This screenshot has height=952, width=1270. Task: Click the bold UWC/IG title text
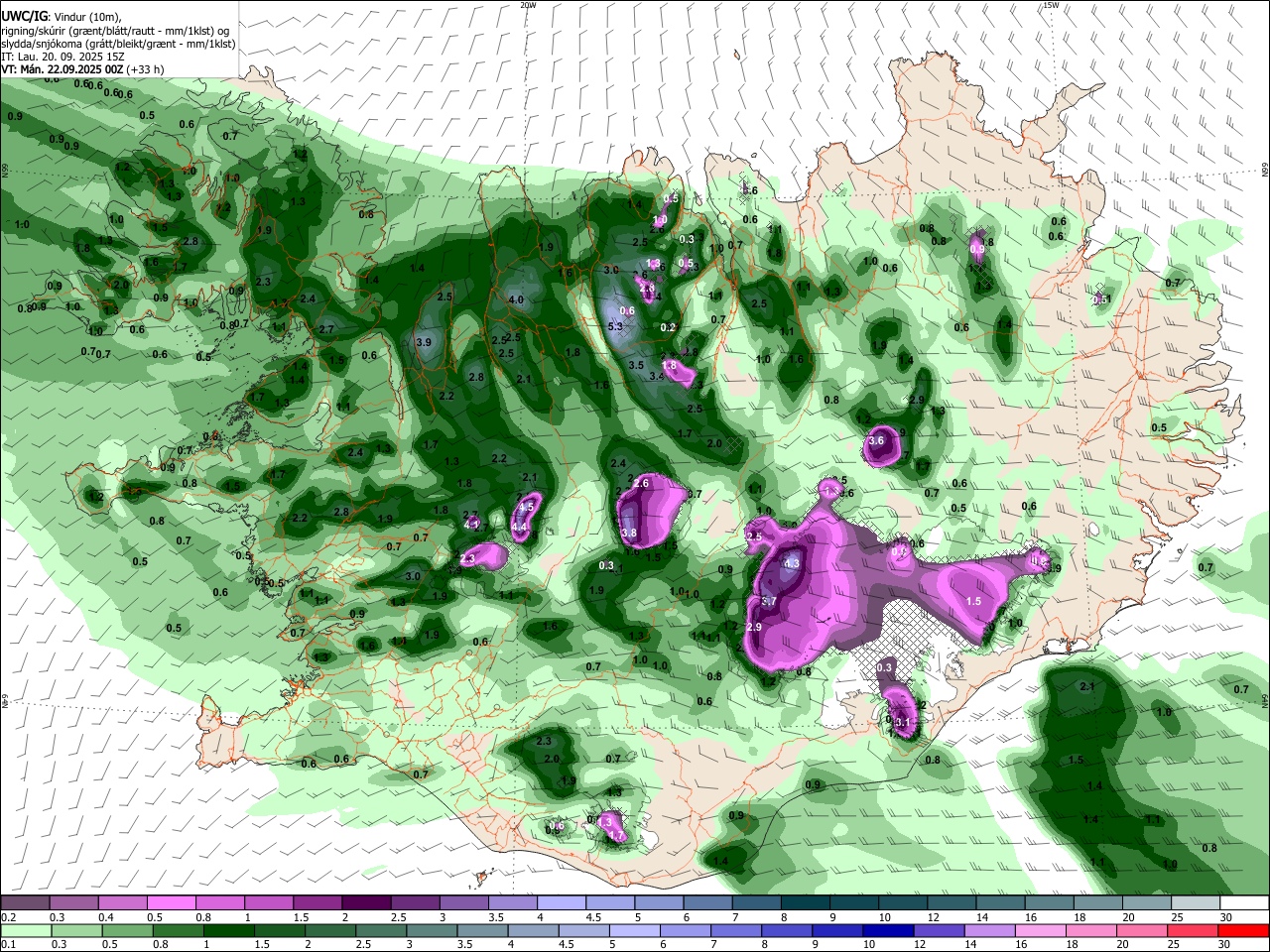pyautogui.click(x=24, y=17)
